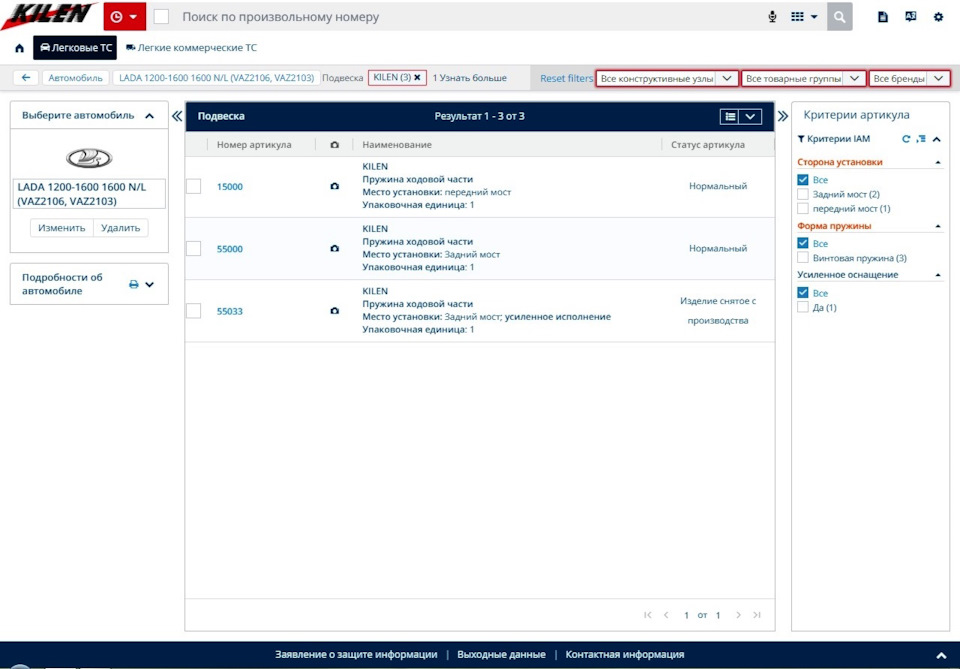Viewport: 960px width, 669px height.
Task: Check 'Винтовая пружина (3)' filter
Action: (803, 258)
